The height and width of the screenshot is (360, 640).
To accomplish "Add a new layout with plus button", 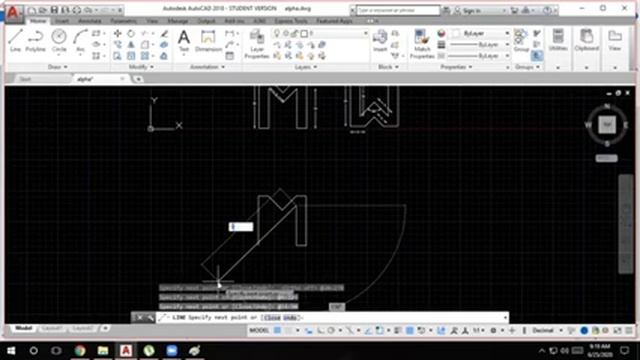I will pyautogui.click(x=105, y=328).
